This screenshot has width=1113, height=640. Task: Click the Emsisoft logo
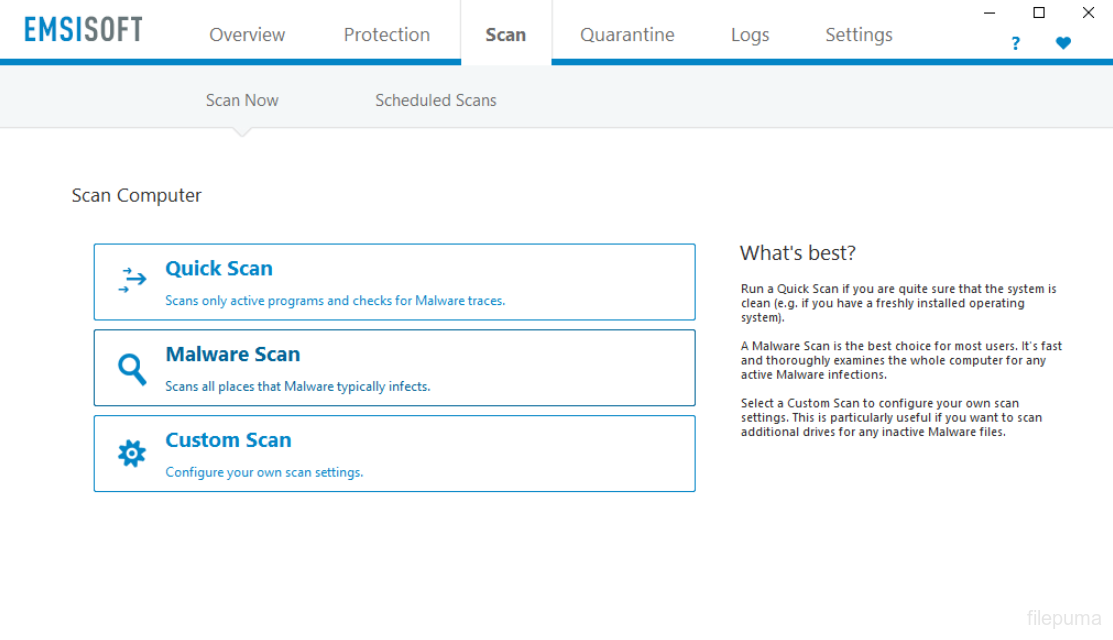pyautogui.click(x=84, y=30)
